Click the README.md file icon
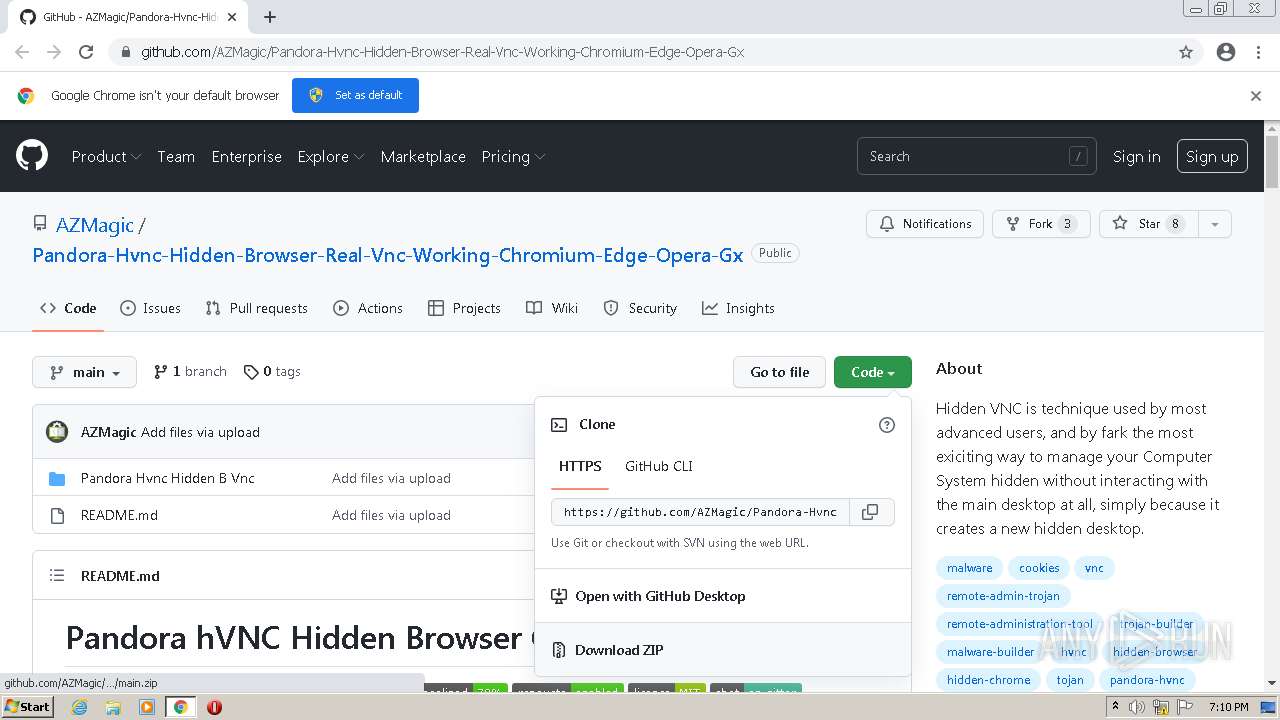 point(57,516)
